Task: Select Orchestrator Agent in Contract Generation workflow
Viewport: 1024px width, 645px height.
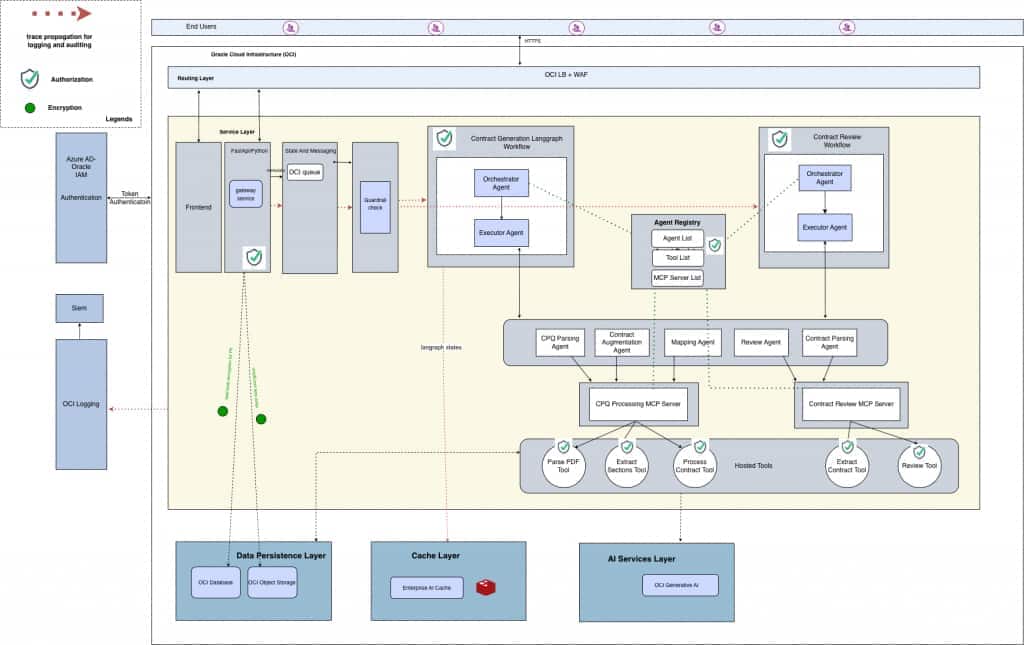Action: [502, 183]
